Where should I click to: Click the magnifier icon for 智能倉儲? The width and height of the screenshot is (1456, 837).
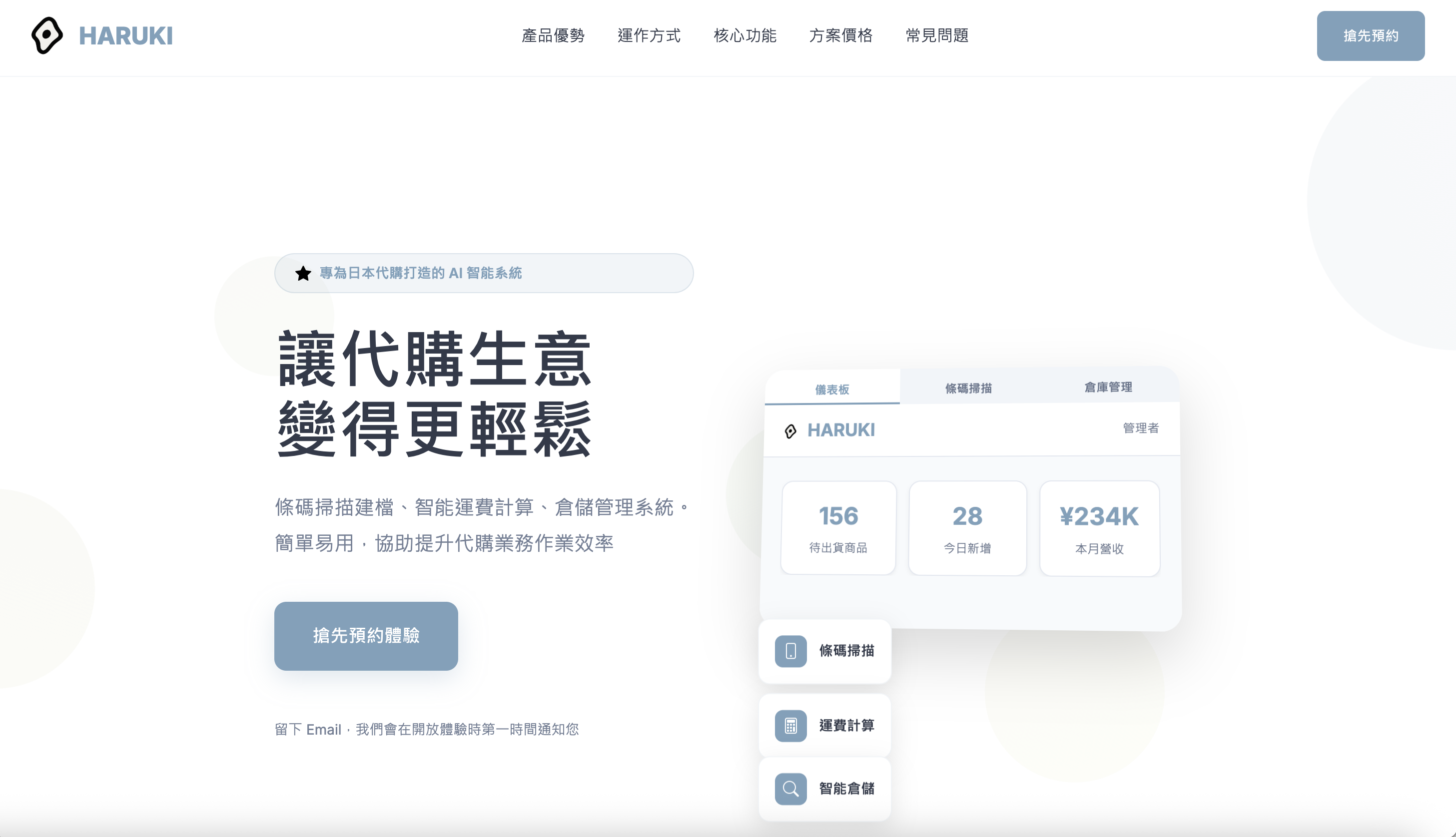[x=790, y=789]
